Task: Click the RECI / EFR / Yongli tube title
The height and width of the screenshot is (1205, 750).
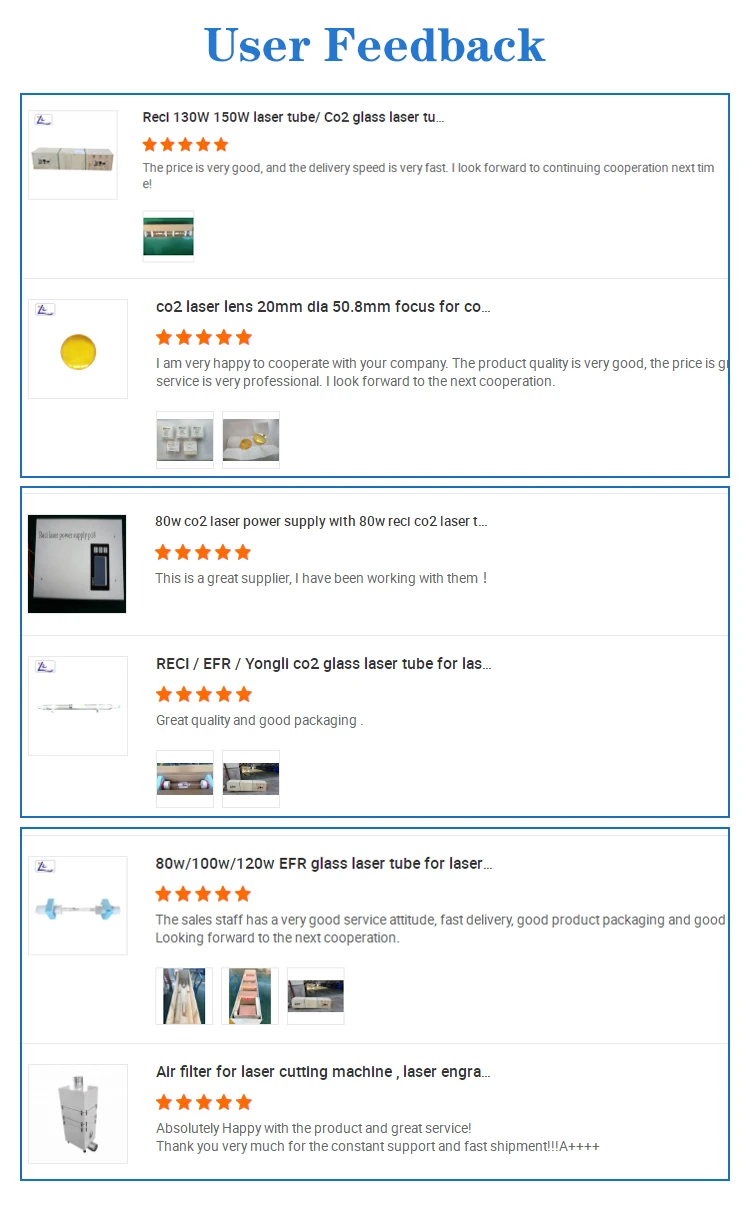Action: coord(323,664)
